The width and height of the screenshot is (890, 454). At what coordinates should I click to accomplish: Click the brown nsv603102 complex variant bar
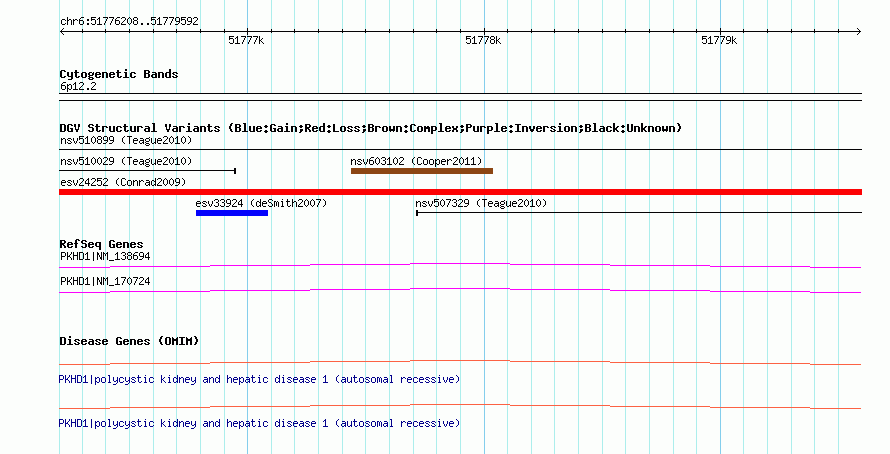click(x=422, y=171)
